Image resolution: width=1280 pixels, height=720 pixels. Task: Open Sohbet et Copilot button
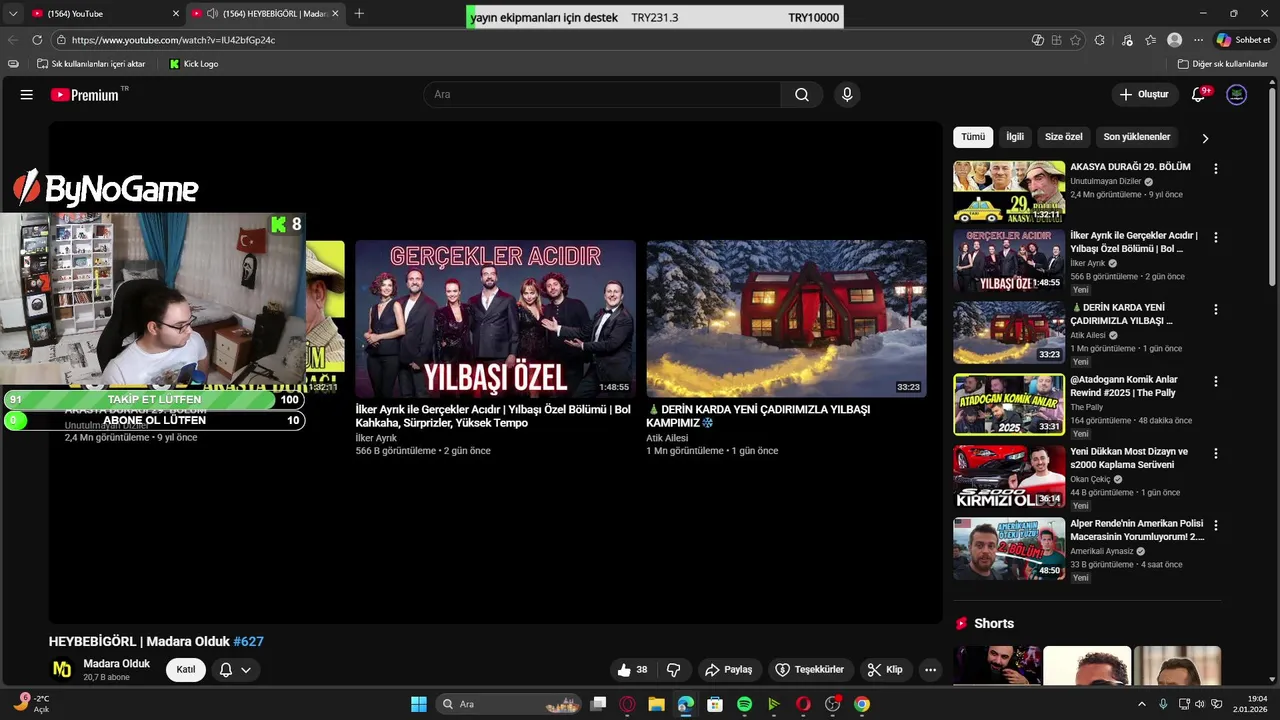(x=1243, y=40)
